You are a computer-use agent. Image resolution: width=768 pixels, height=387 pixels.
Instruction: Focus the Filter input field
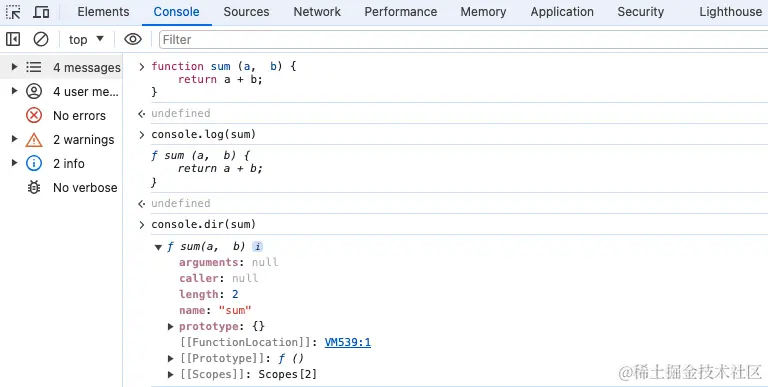click(x=463, y=40)
